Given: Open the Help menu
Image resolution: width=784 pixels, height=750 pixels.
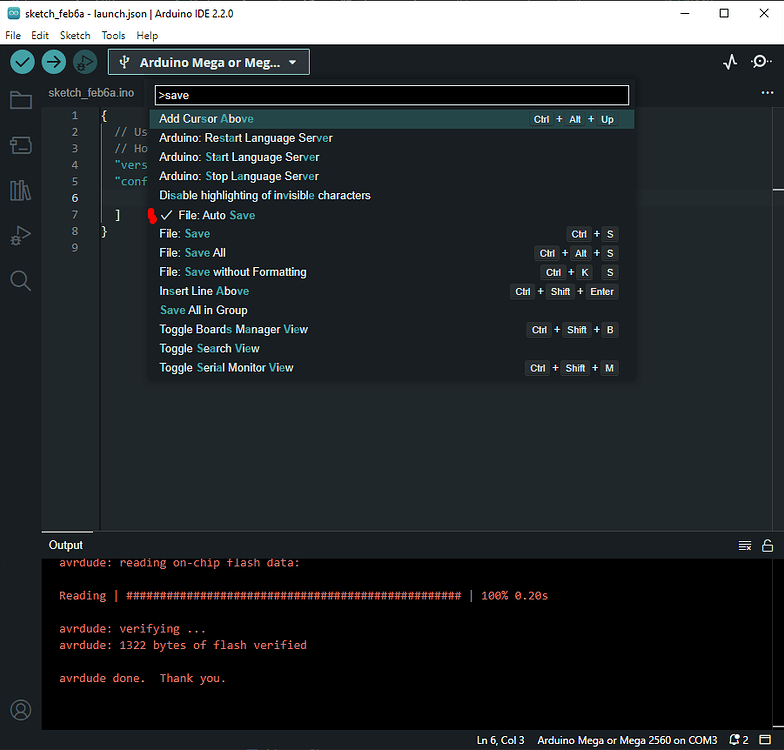Looking at the screenshot, I should (x=147, y=36).
